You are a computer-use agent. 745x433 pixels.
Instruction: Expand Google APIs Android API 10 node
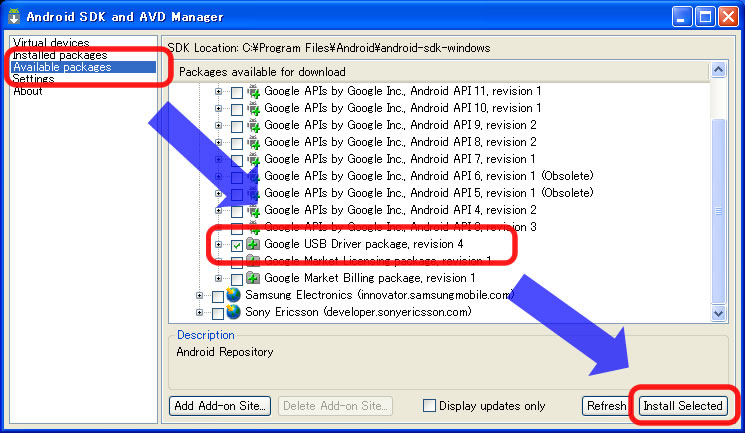(x=218, y=108)
